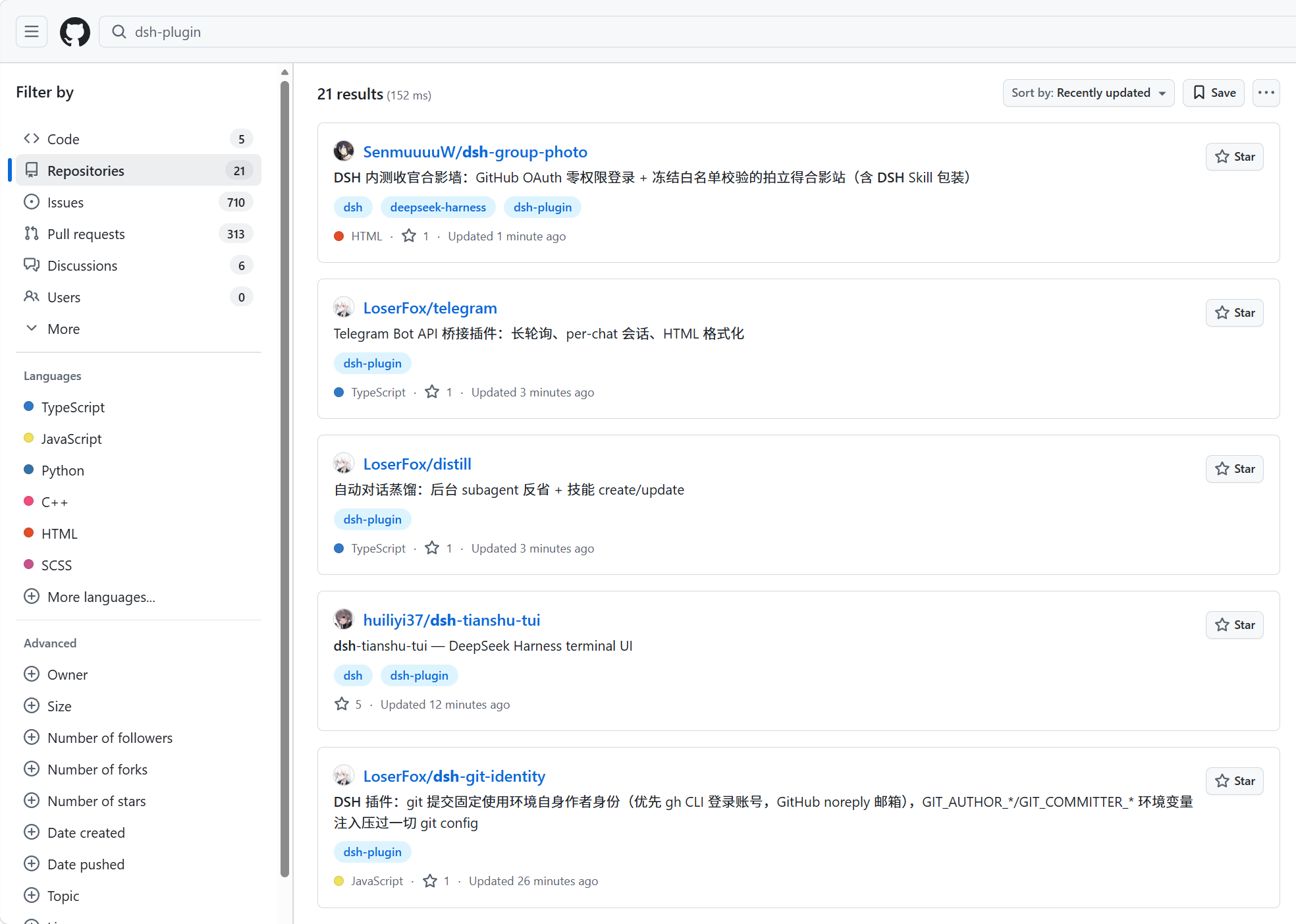Click SenmuuuuW avatar on dsh-group-photo
Screen dimensions: 1296x924
tap(344, 151)
